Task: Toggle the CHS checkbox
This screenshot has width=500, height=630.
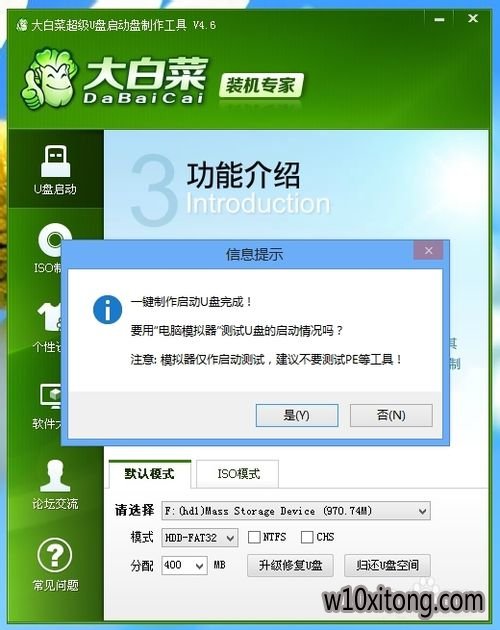Action: click(x=307, y=537)
